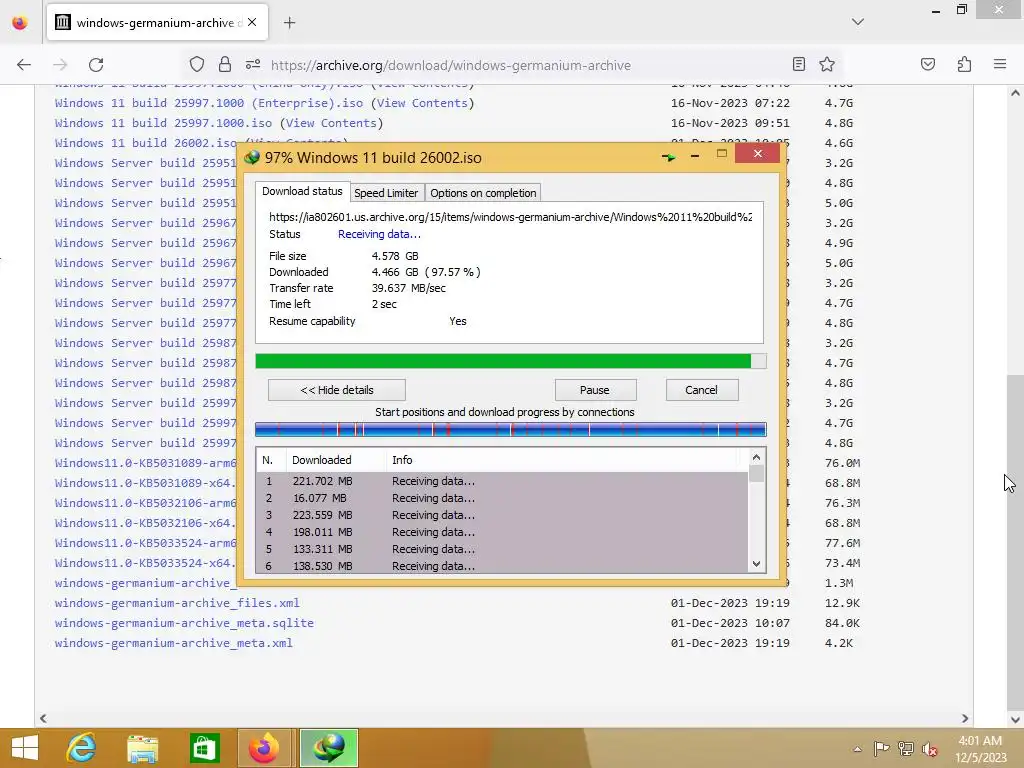Viewport: 1024px width, 768px height.
Task: Open the Windows Store taskbar icon
Action: click(204, 748)
